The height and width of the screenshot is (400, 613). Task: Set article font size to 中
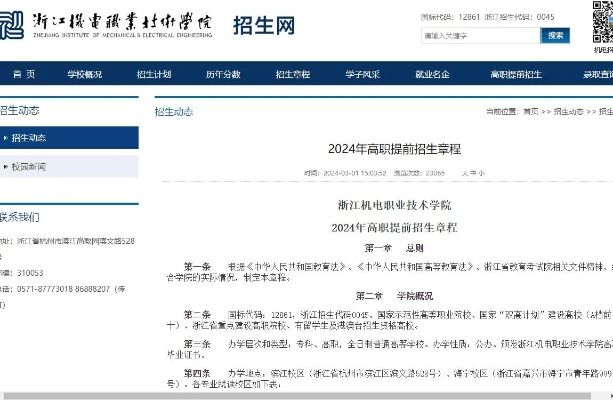point(472,173)
